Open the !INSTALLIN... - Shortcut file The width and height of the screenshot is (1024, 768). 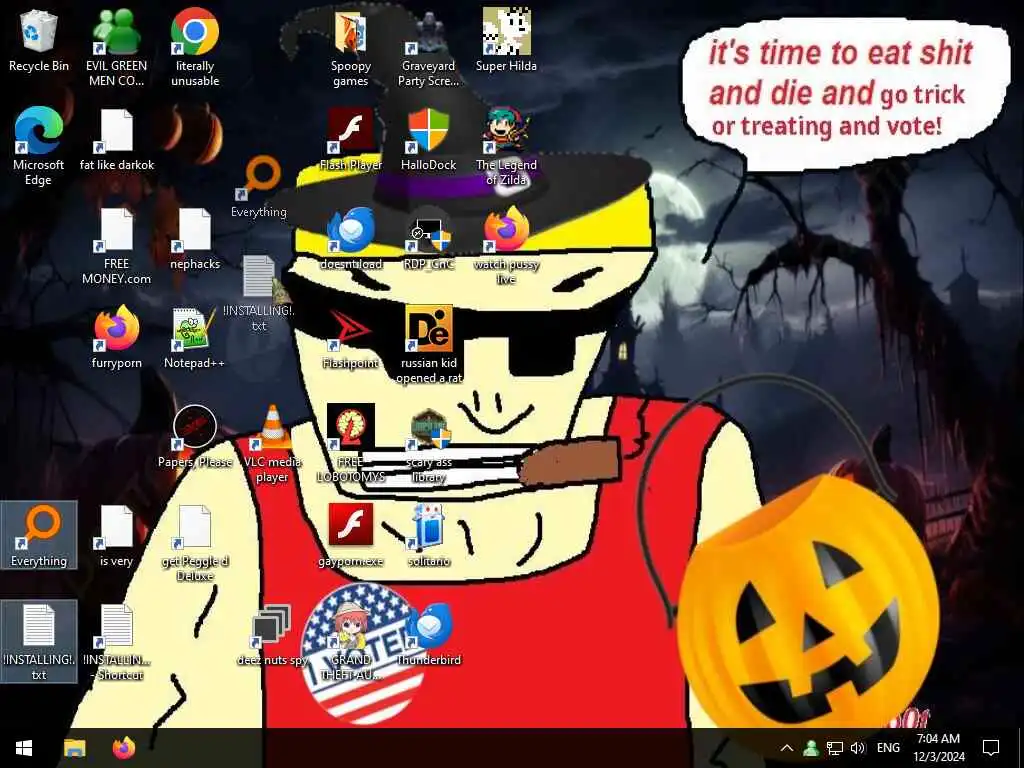pyautogui.click(x=117, y=642)
